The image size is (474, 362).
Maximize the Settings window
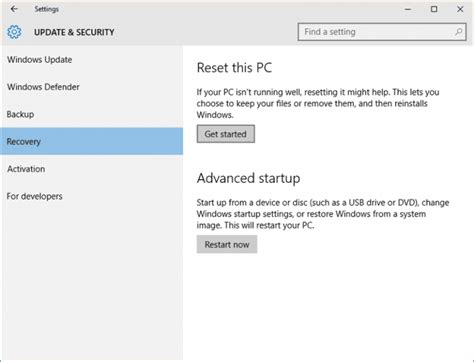tap(434, 9)
